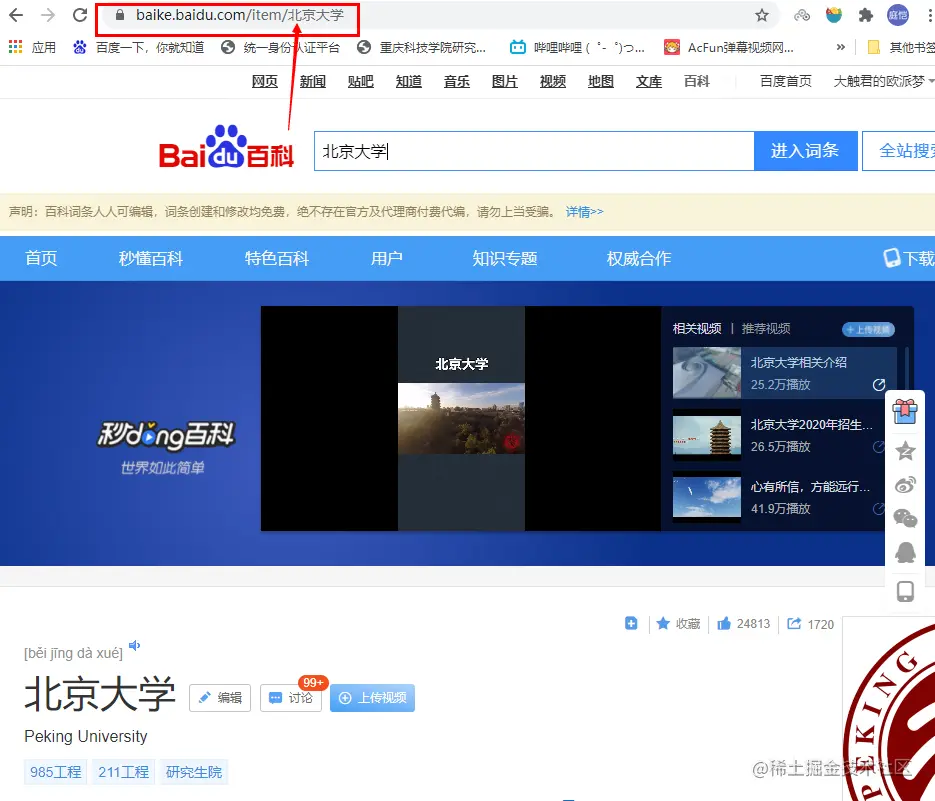The image size is (935, 801).
Task: Click the browser forward arrow
Action: (x=48, y=15)
